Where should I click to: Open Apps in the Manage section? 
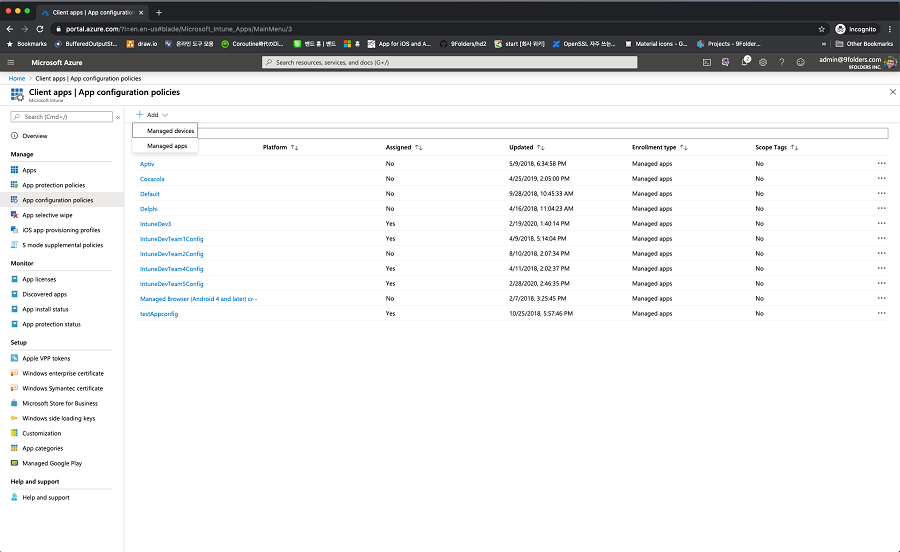(29, 170)
